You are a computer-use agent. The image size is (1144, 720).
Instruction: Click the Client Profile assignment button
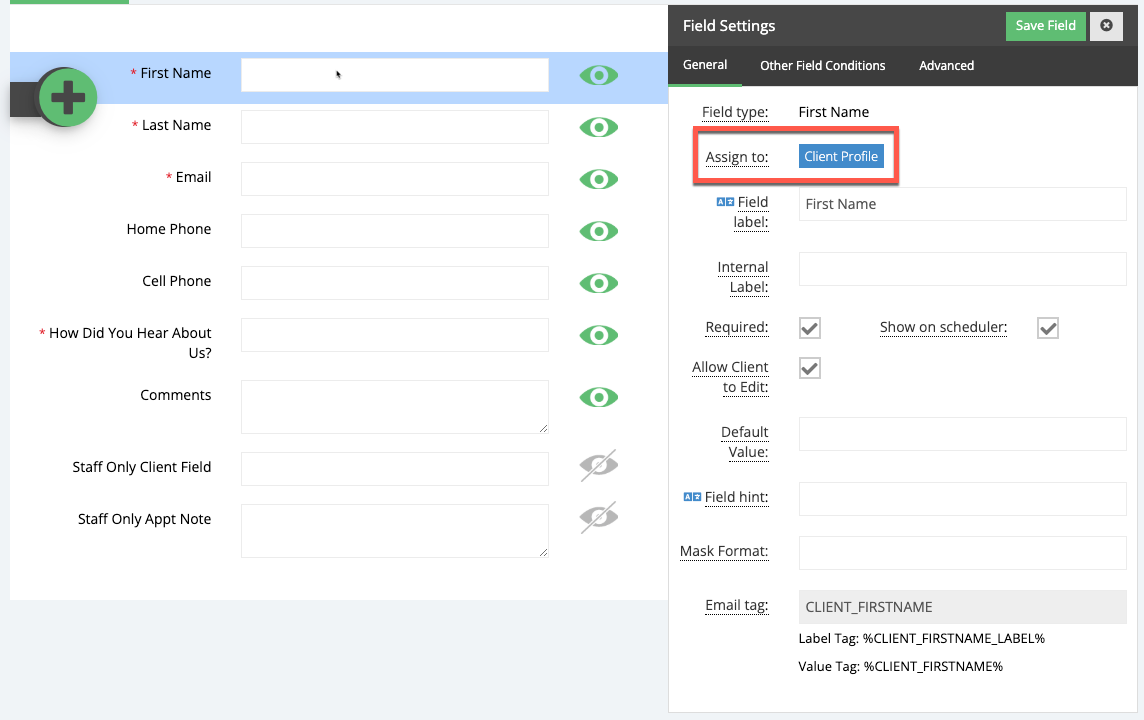click(841, 156)
